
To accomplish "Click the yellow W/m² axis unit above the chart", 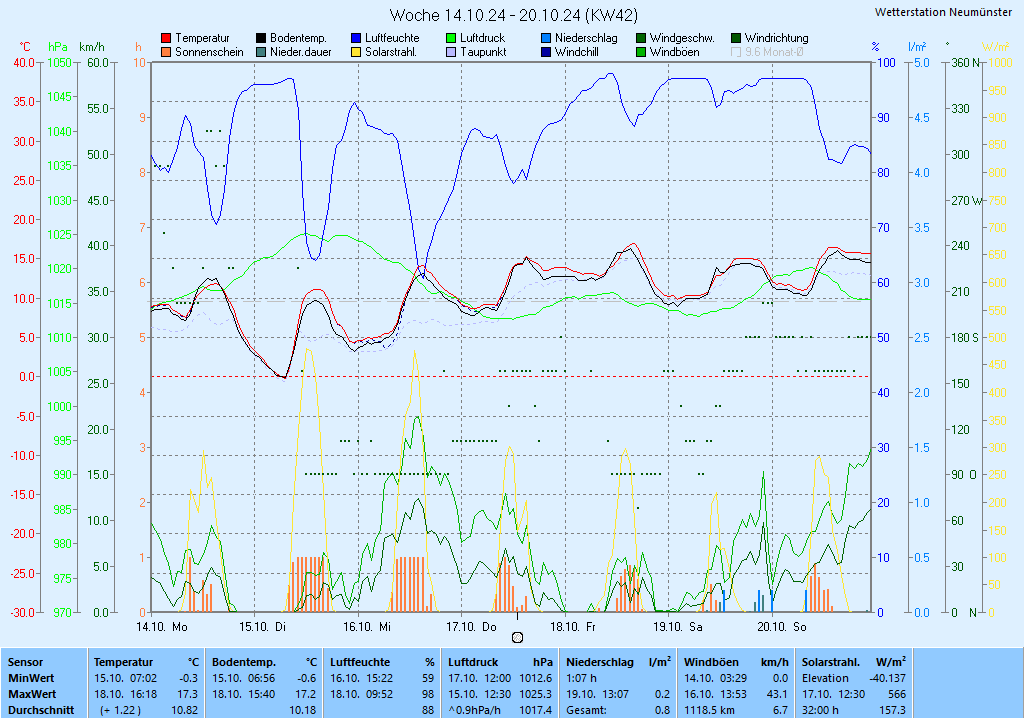I will (x=995, y=47).
